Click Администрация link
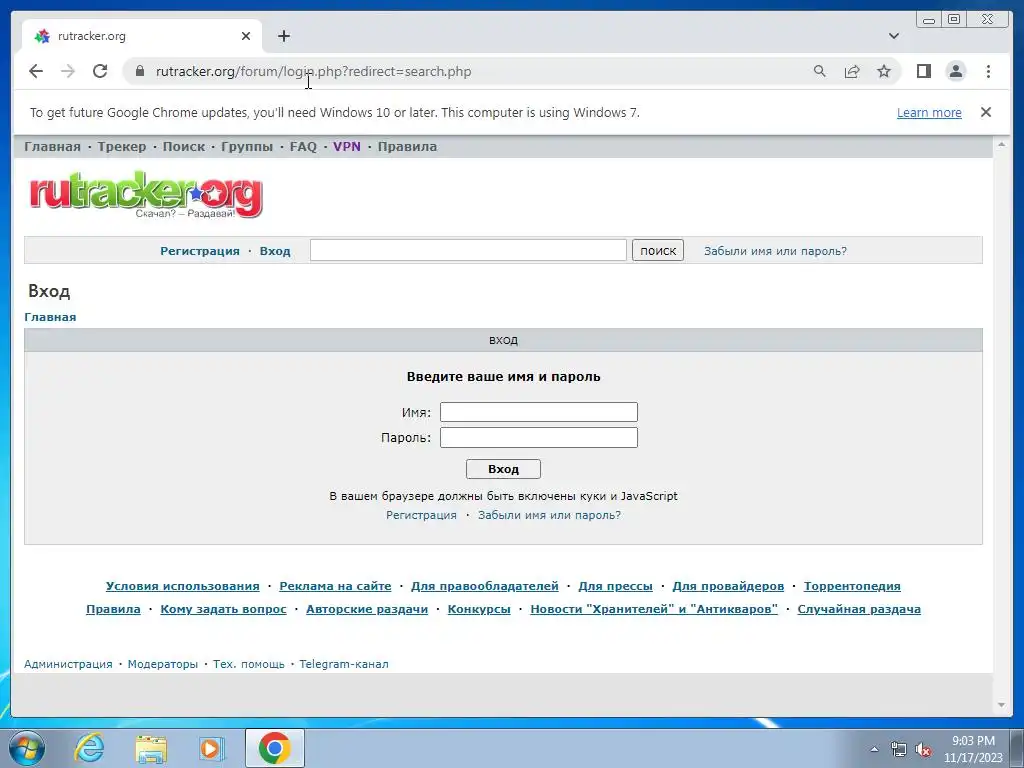 point(68,664)
